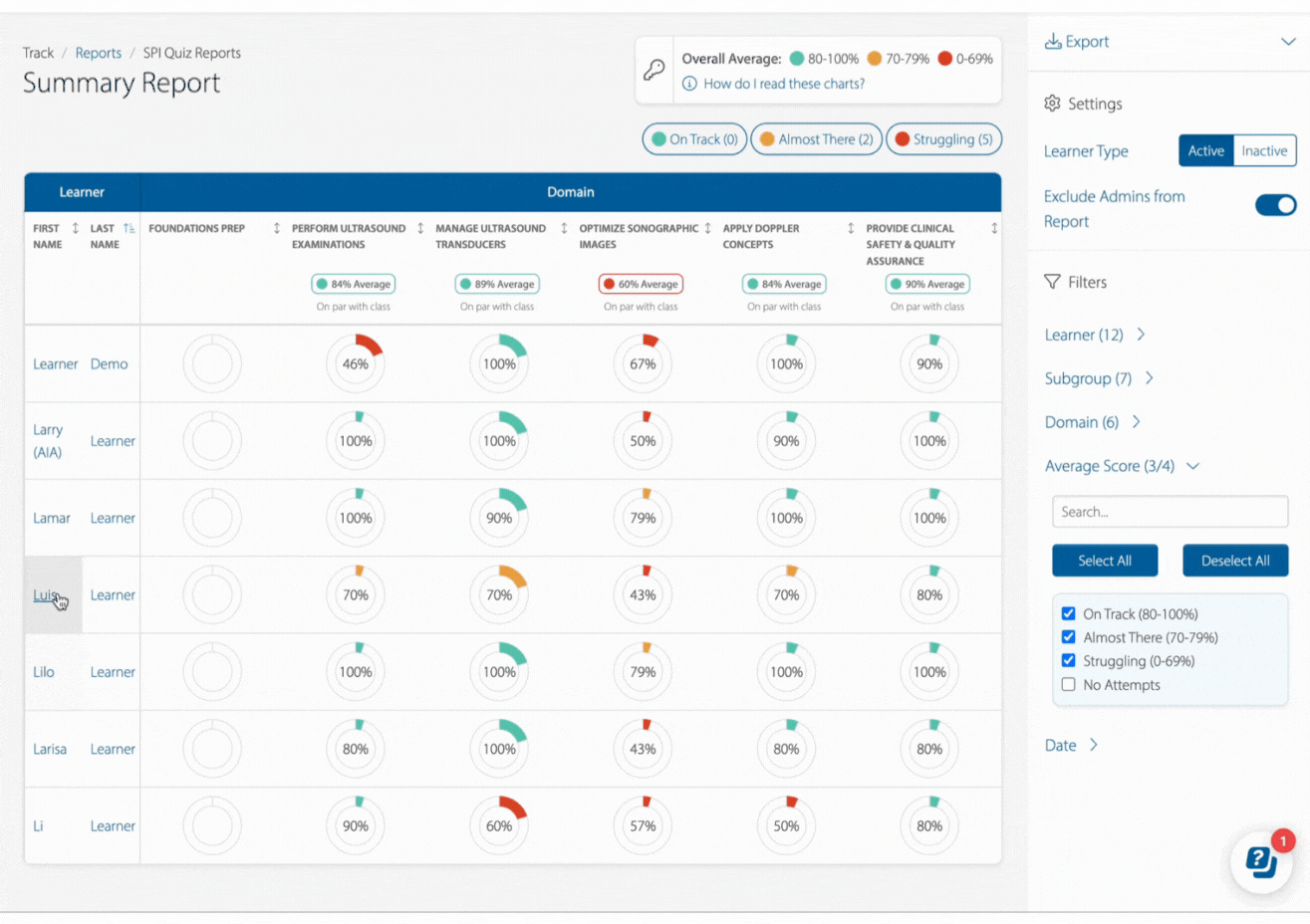1310x924 pixels.
Task: Select the Struggling (5) filter pill
Action: tap(942, 139)
